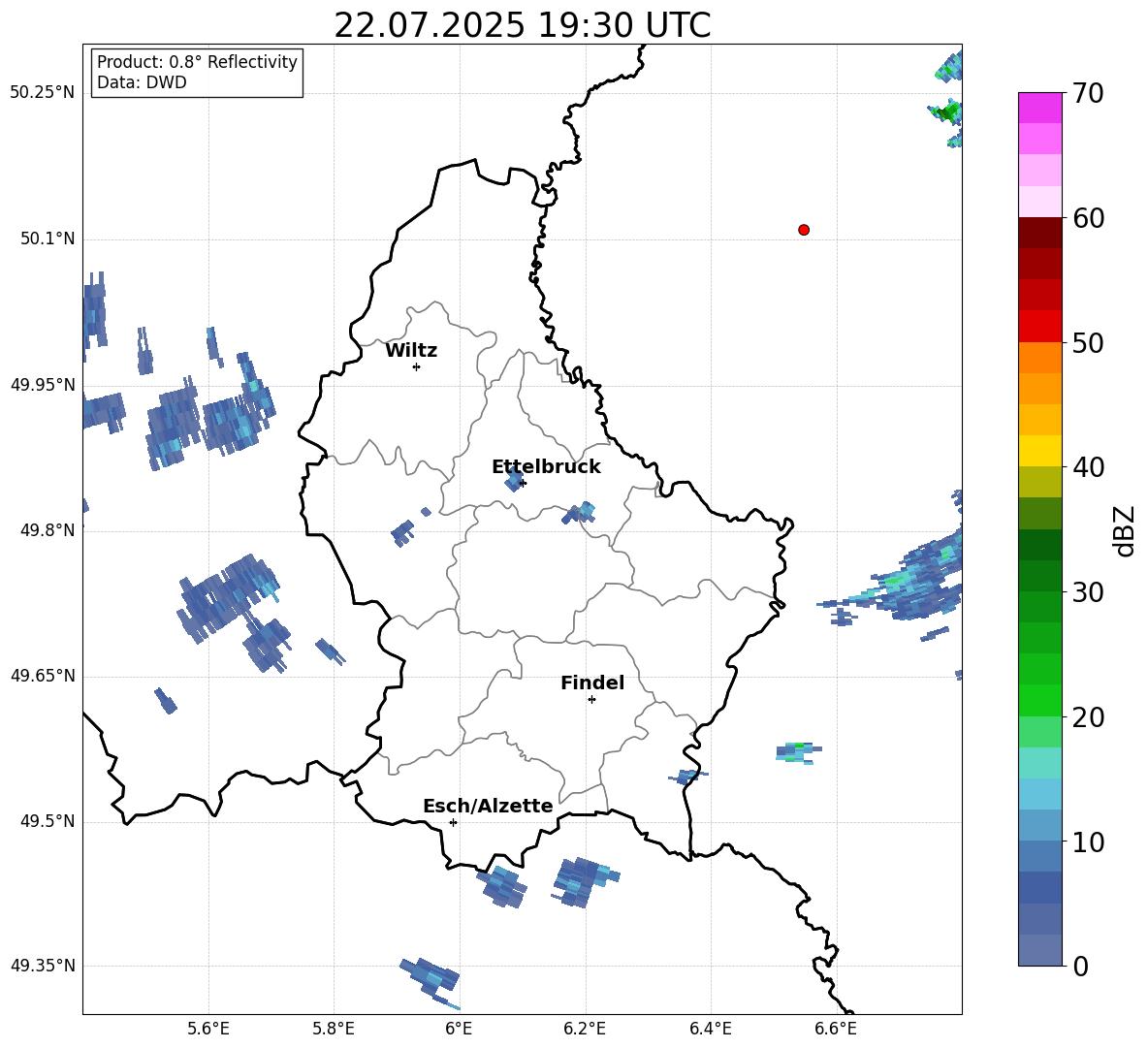Click the Data: DWD text
Screen dimensions: 1148x1048
pos(142,82)
